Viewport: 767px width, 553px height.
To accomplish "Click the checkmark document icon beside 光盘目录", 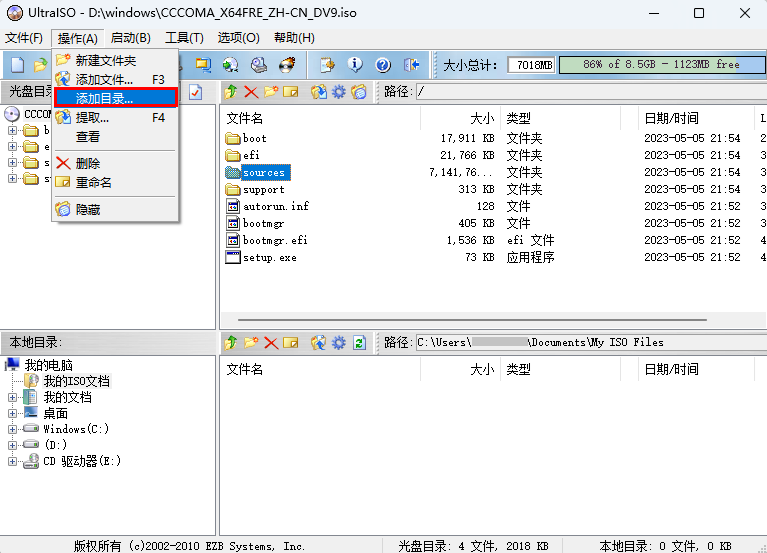I will (x=196, y=92).
